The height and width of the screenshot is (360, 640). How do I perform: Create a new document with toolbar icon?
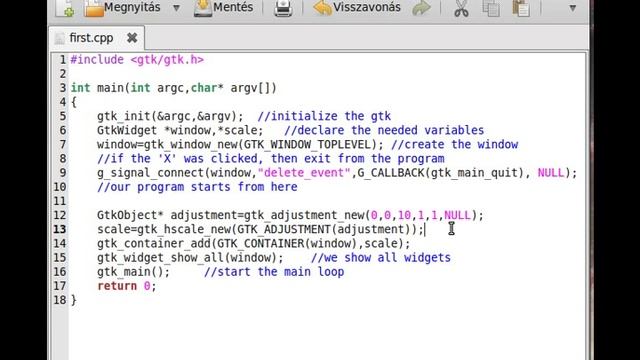(x=65, y=8)
